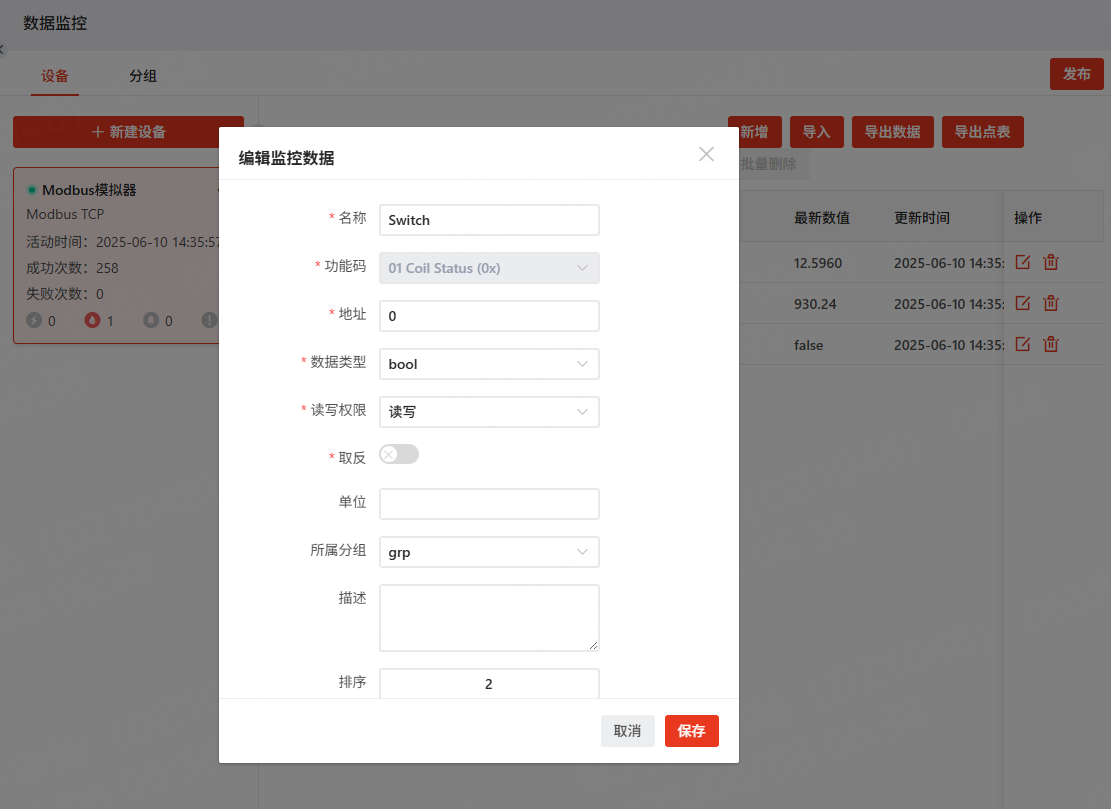Click trash icon for the false value row
1111x809 pixels.
point(1051,344)
